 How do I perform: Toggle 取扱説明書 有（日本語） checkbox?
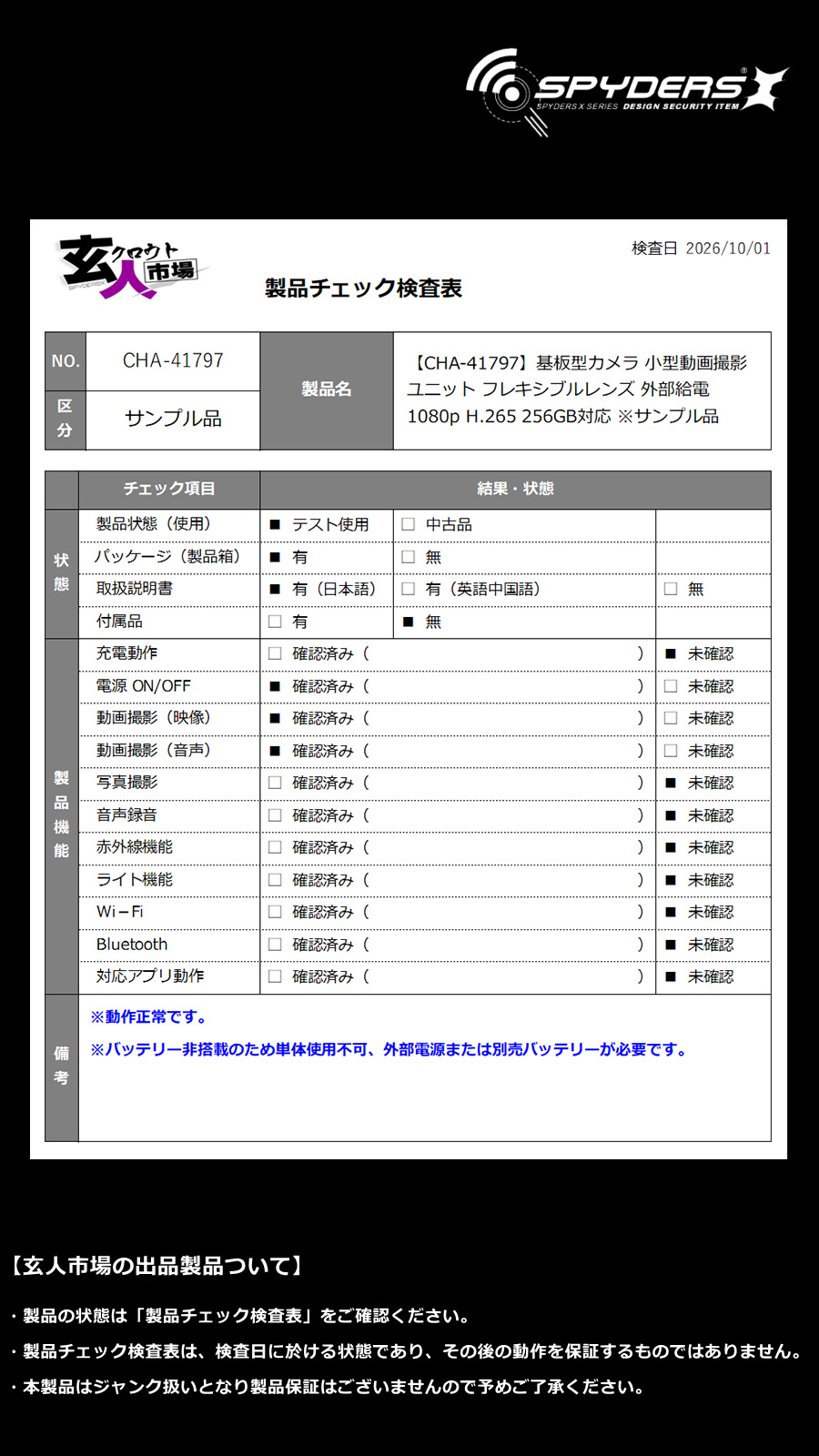(x=275, y=590)
